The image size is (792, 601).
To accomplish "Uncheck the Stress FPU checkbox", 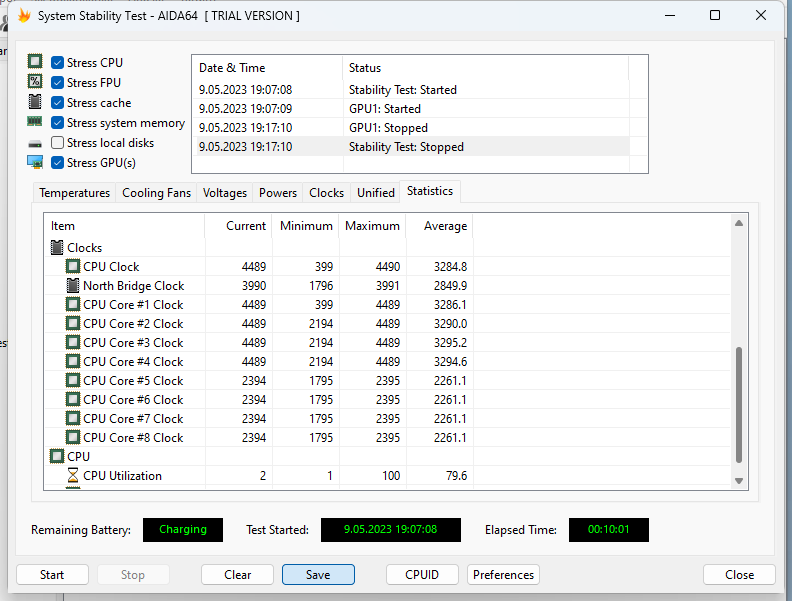I will tap(58, 82).
